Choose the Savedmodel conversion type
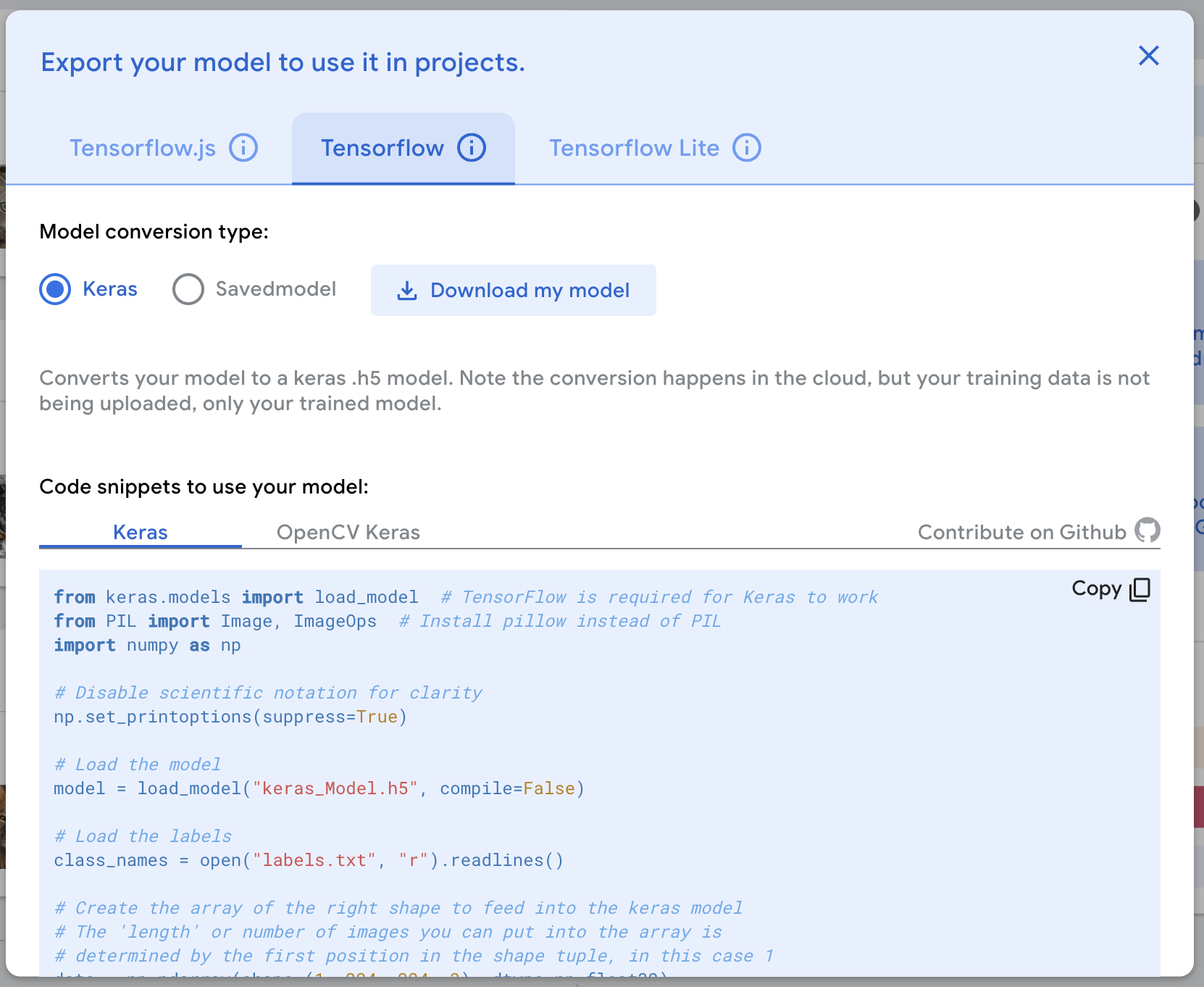 coord(188,289)
